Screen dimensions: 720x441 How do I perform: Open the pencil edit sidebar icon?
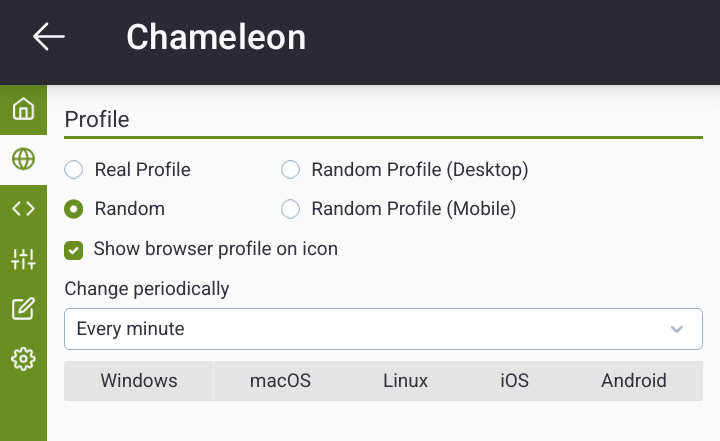coord(23,308)
